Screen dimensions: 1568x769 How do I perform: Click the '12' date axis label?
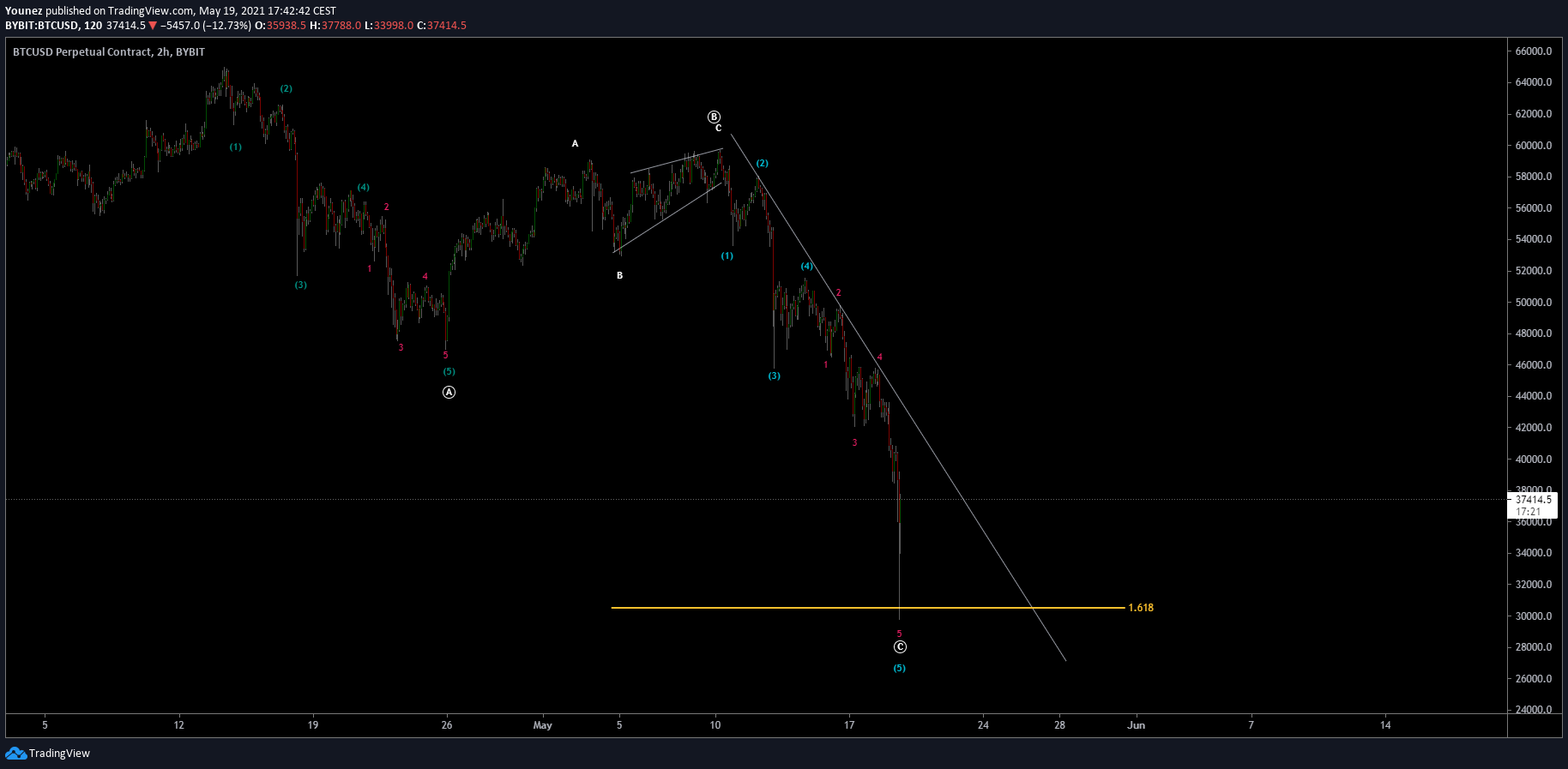178,725
